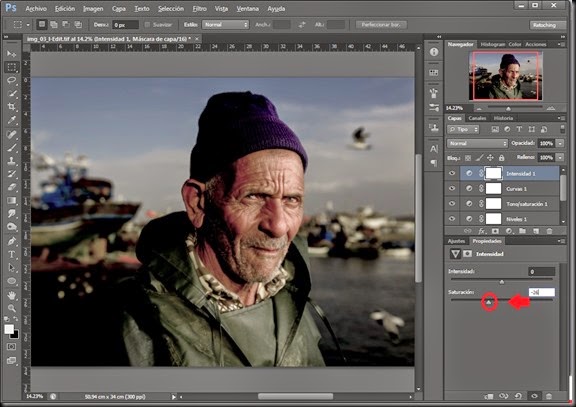Hide the Intensidad 1 layer
The height and width of the screenshot is (407, 576).
452,173
